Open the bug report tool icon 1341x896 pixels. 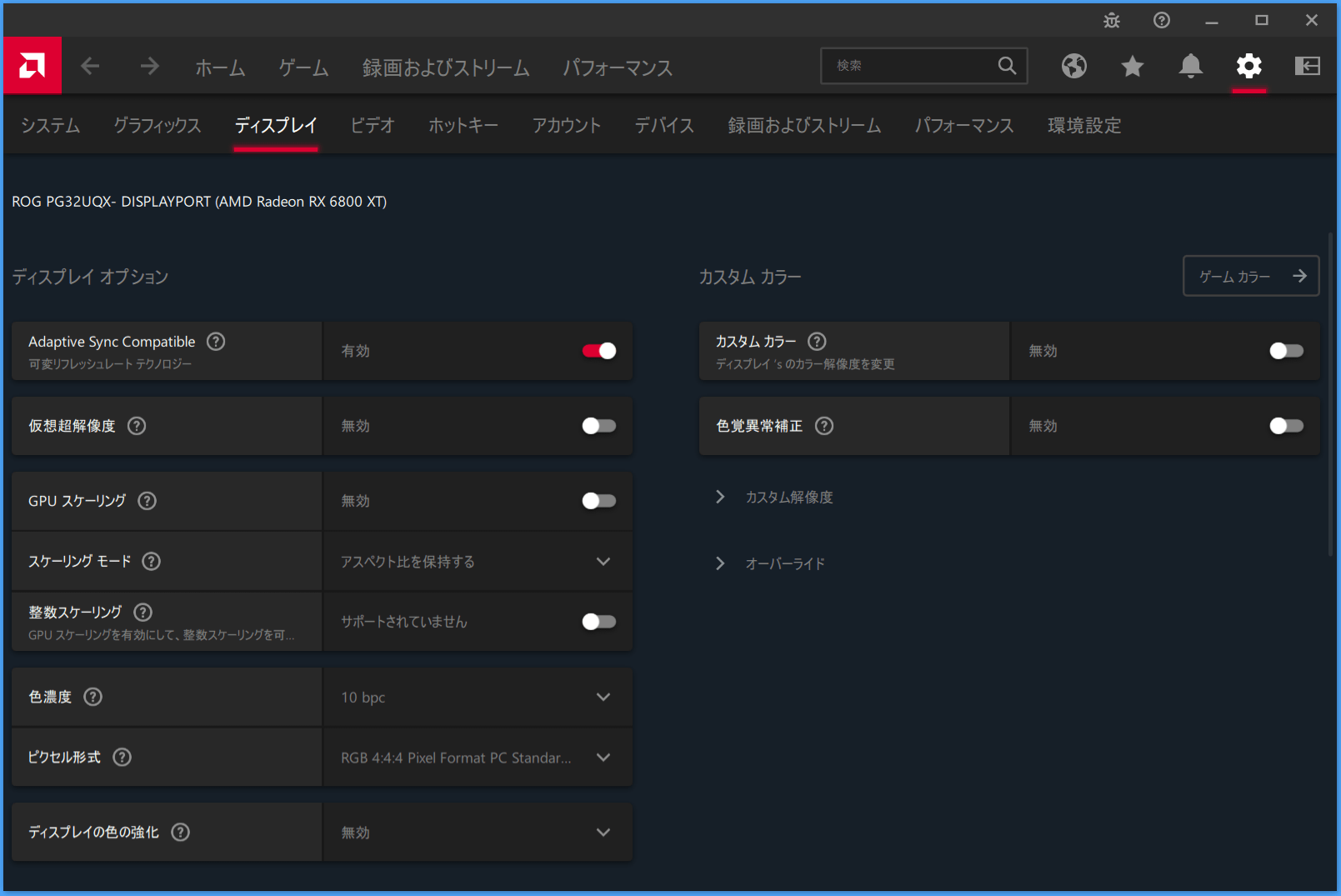click(1112, 21)
